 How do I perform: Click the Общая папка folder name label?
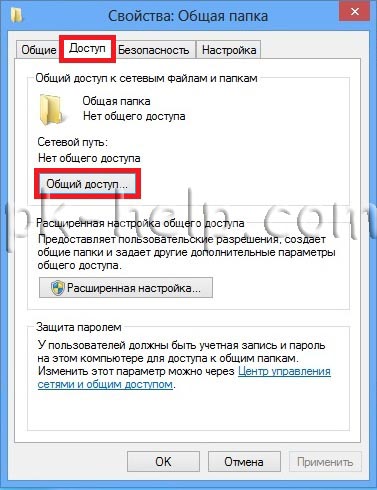click(x=116, y=101)
